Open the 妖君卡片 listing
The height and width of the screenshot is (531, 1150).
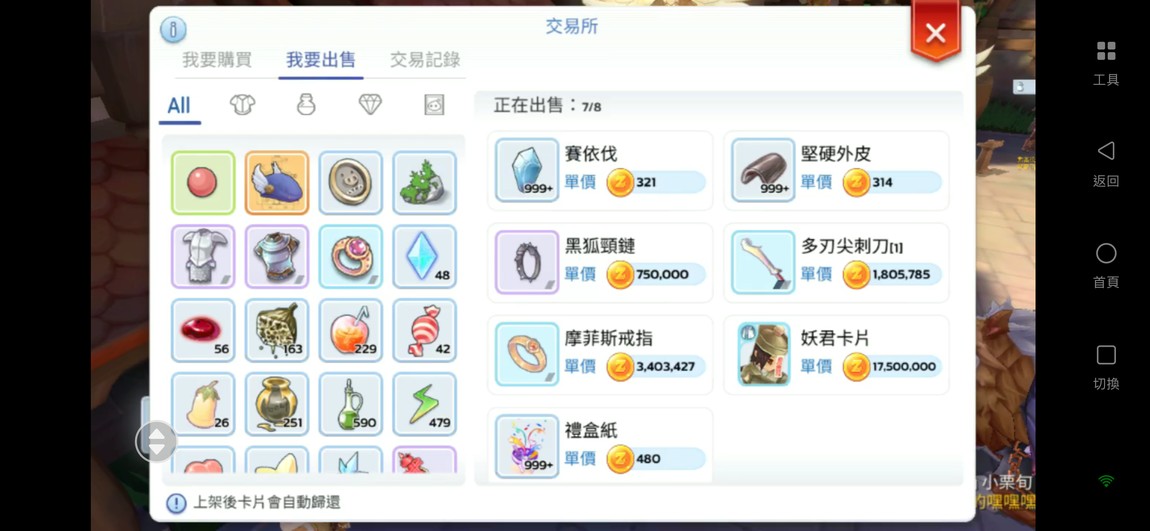[x=836, y=354]
